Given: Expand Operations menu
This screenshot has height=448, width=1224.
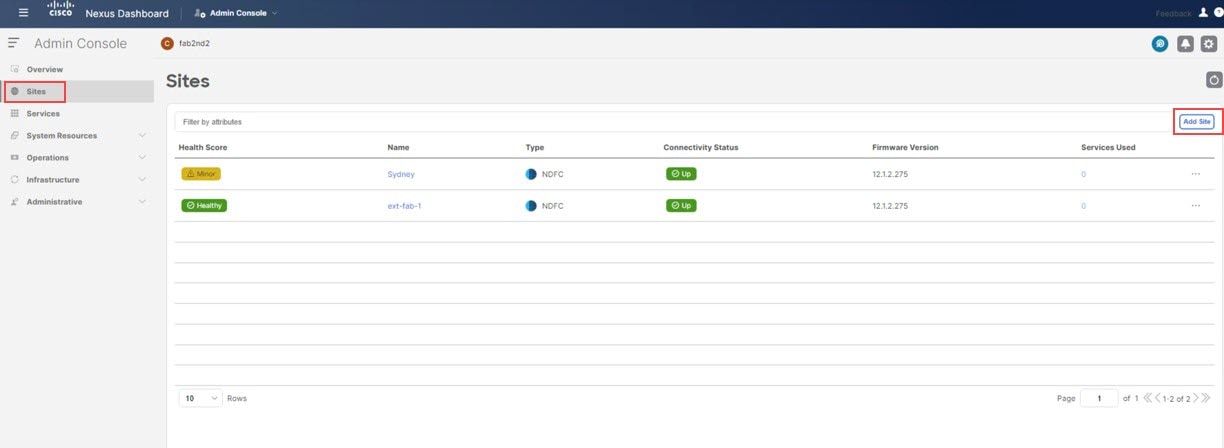Looking at the screenshot, I should [x=78, y=157].
